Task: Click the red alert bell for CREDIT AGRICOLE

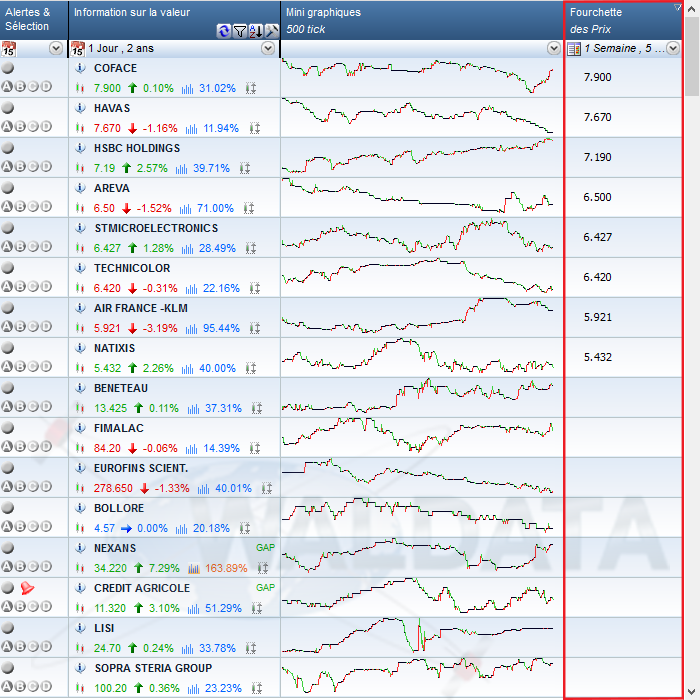Action: 27,588
